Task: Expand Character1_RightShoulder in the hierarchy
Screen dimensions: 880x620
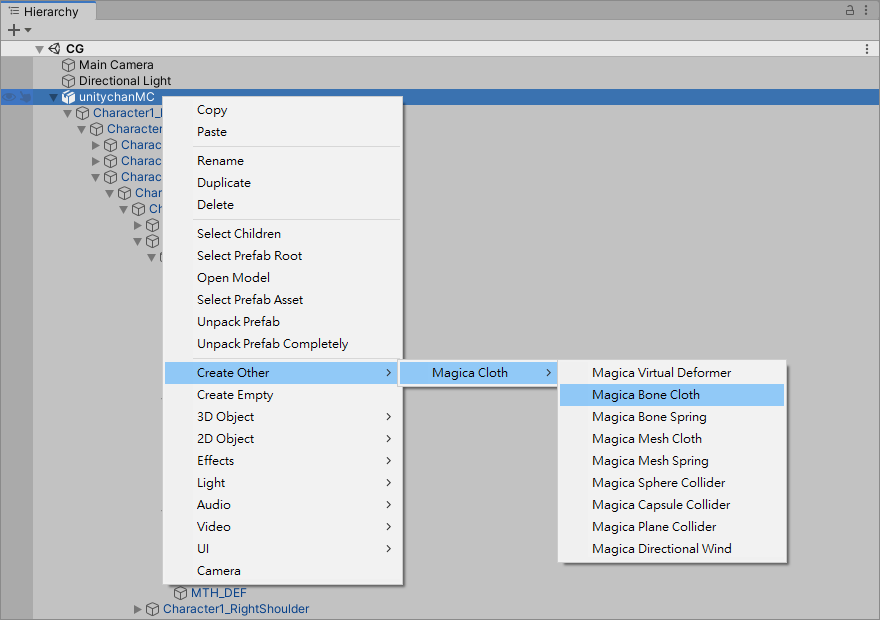Action: pos(138,609)
